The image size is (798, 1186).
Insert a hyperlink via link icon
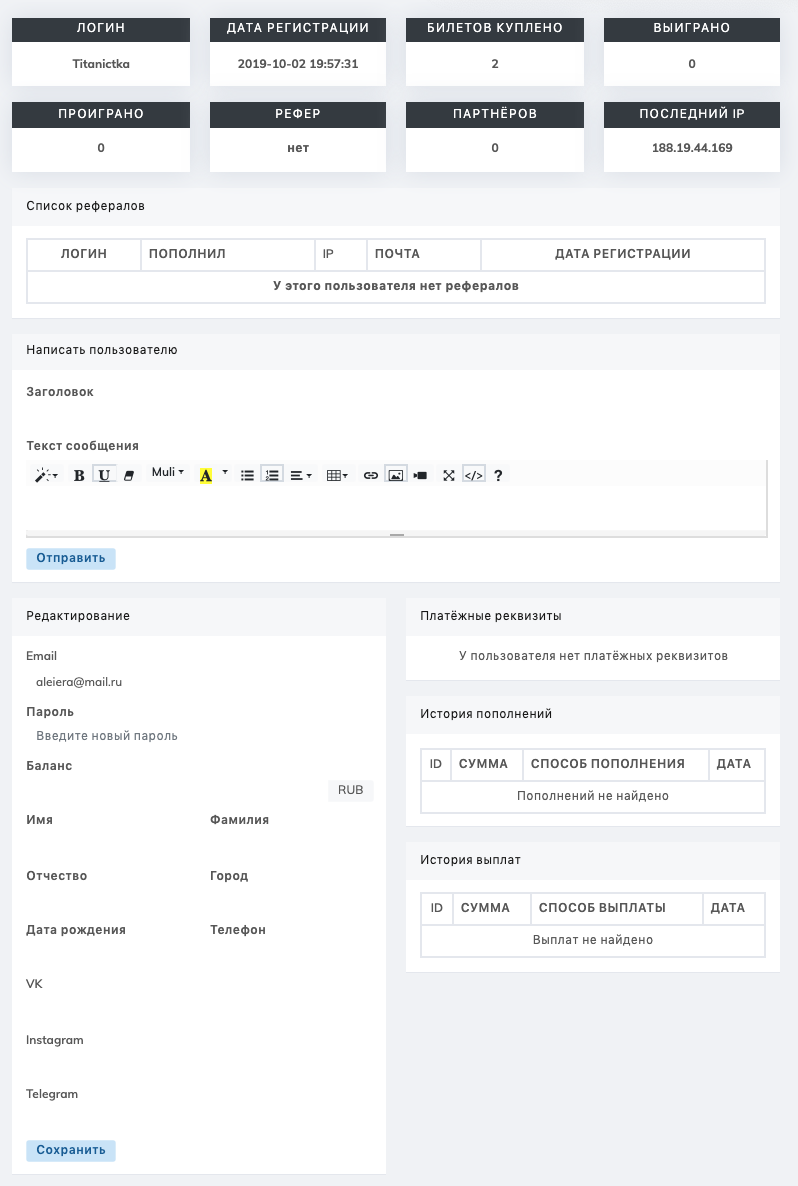371,475
